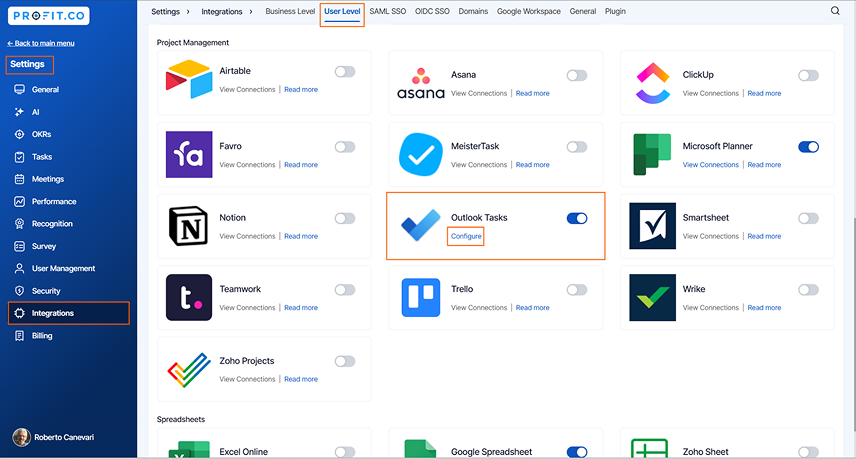
Task: Enable the Zoho Projects toggle
Action: pyautogui.click(x=345, y=361)
